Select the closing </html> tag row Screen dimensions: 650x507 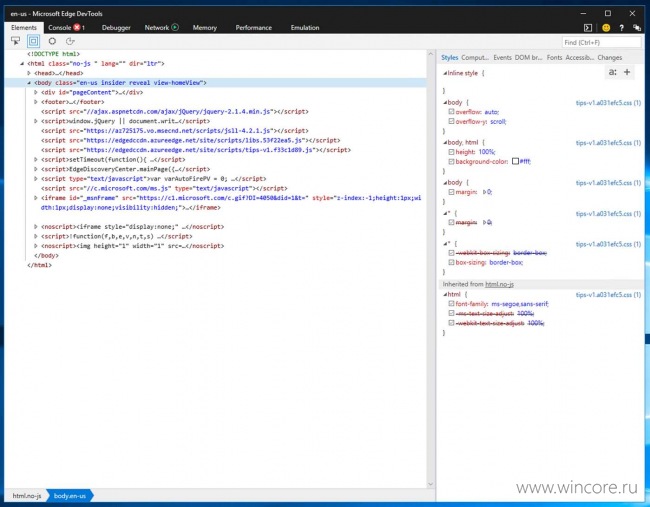(x=39, y=265)
